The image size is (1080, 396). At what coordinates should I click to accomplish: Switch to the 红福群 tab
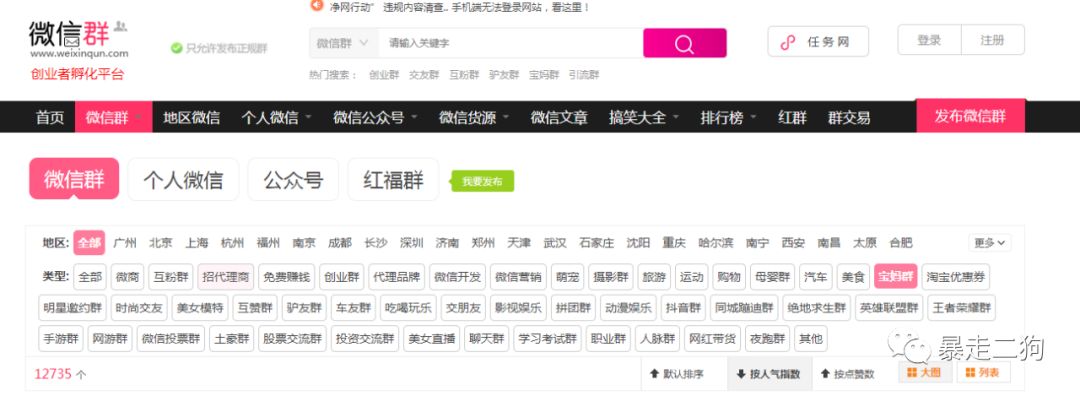click(x=393, y=180)
